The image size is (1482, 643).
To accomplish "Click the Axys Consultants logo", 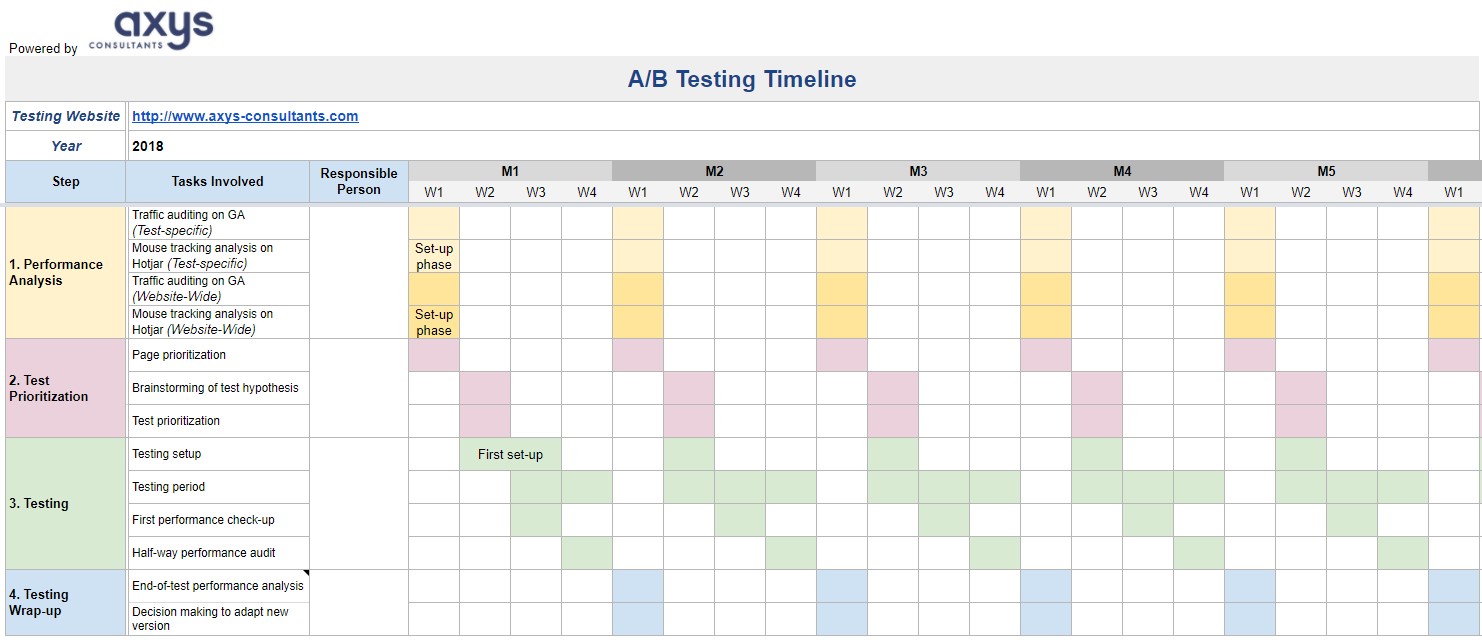I will click(150, 30).
